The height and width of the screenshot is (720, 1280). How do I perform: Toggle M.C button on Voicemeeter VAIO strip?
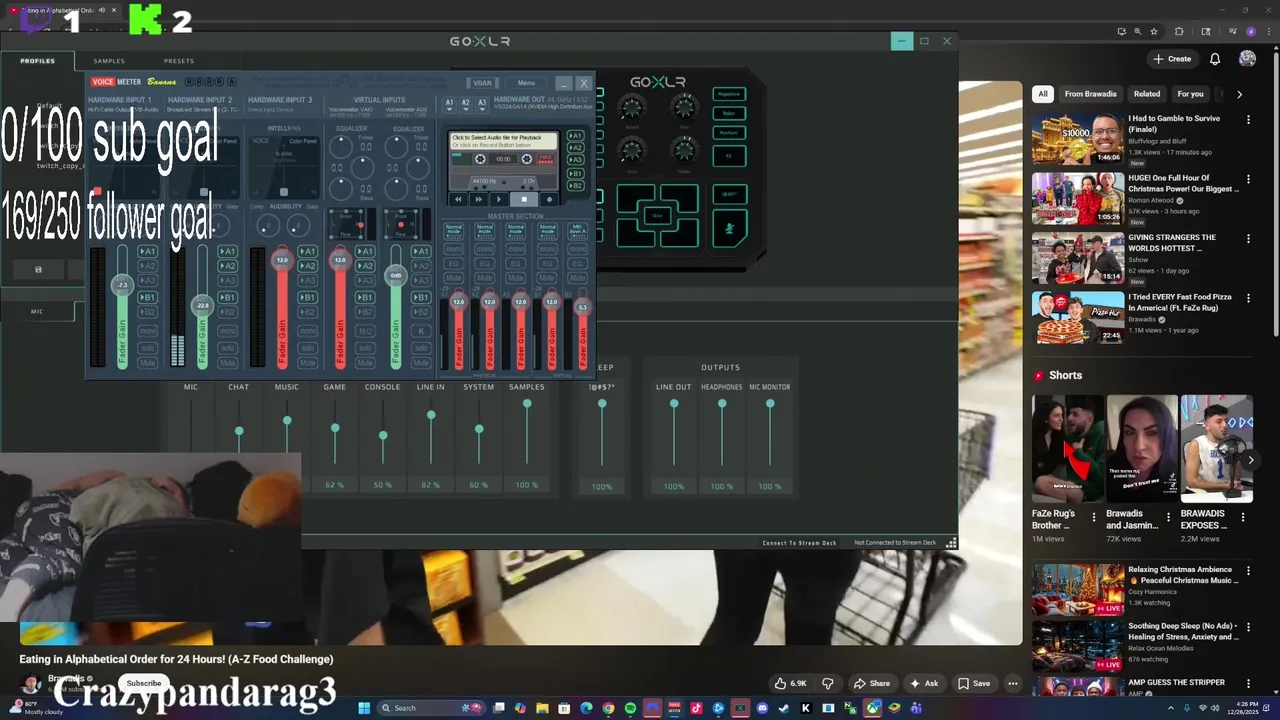point(365,330)
